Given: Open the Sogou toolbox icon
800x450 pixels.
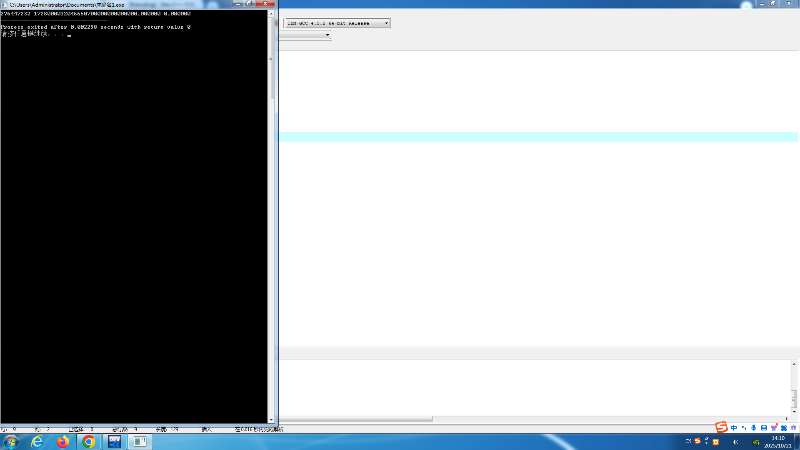Looking at the screenshot, I should coord(784,428).
